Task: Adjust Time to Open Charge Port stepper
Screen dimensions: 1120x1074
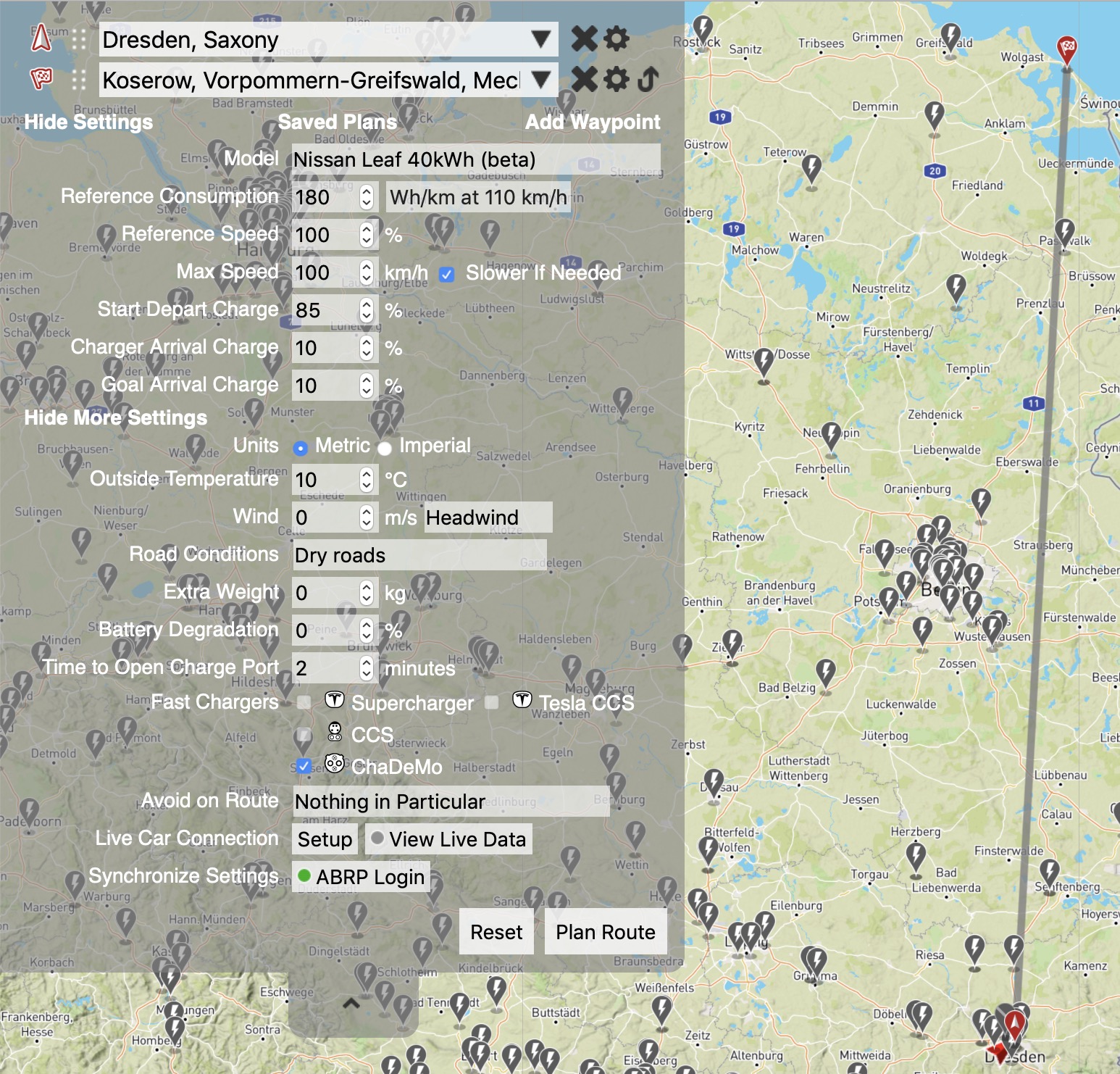Action: tap(367, 668)
